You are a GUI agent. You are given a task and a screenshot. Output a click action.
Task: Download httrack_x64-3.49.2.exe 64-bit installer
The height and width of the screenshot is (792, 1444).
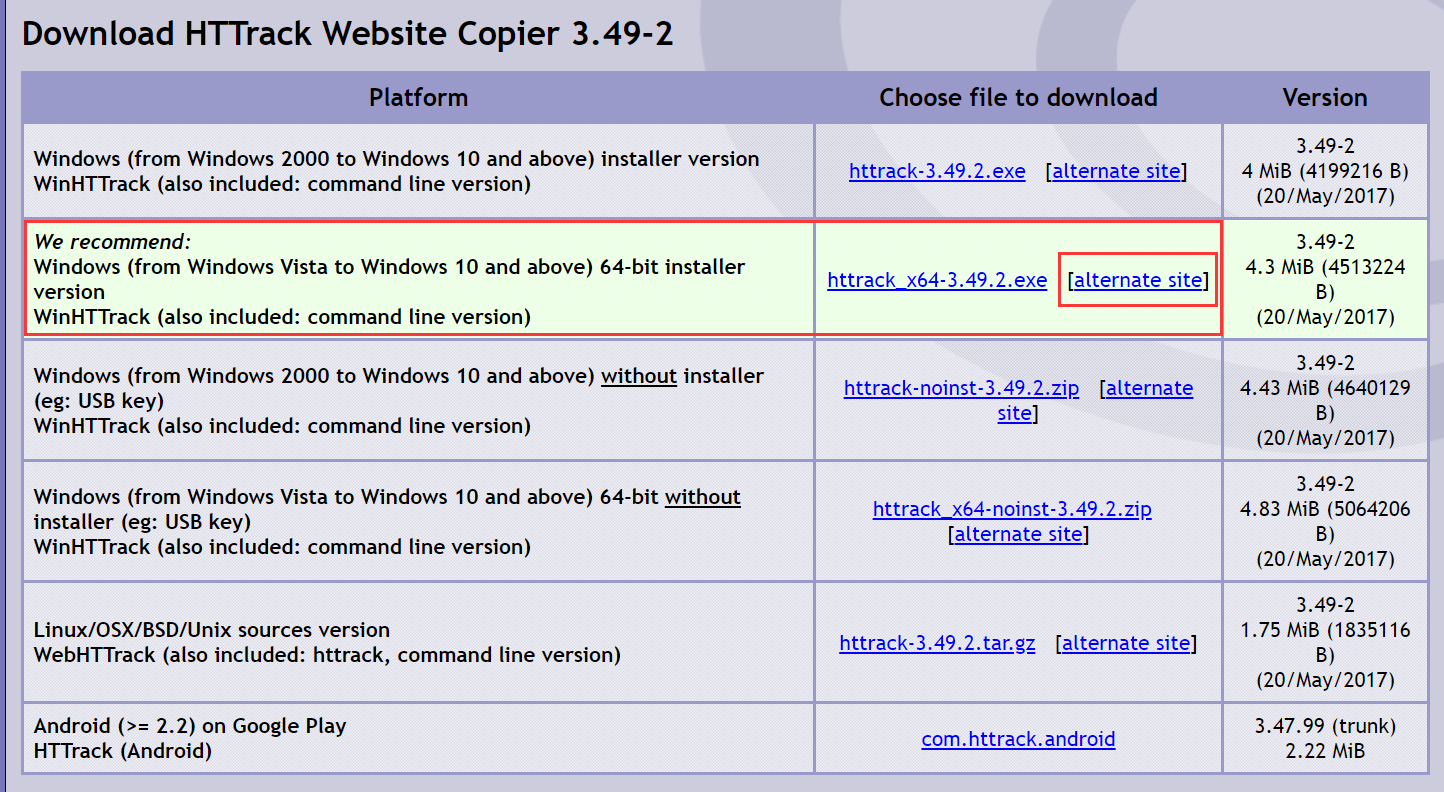coord(937,280)
